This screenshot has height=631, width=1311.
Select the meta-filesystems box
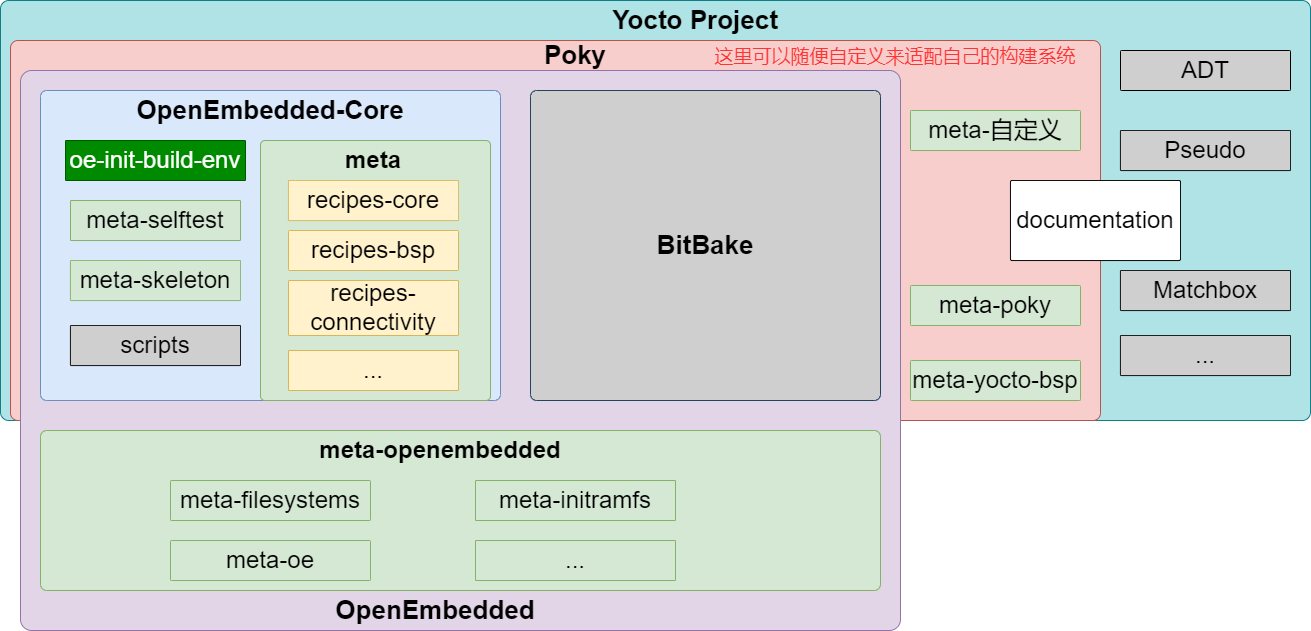(270, 500)
